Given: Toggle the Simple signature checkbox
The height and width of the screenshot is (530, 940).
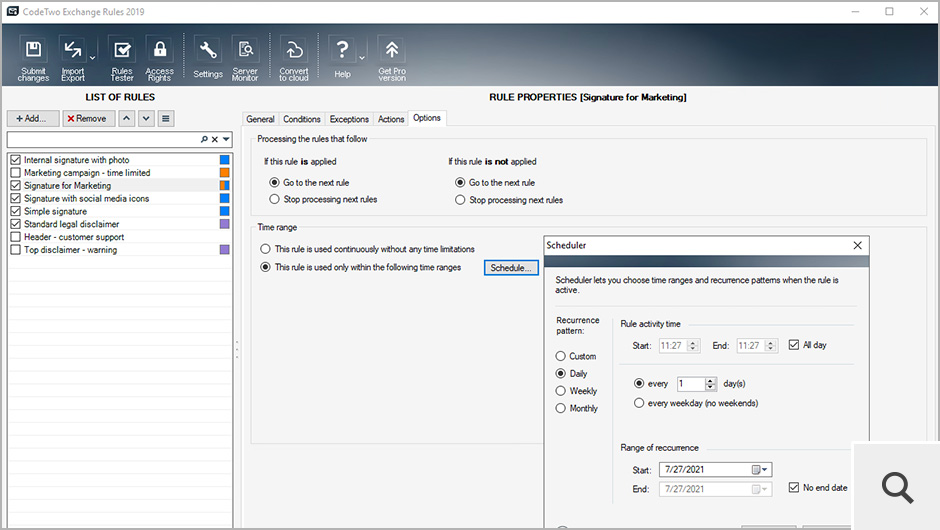Looking at the screenshot, I should [16, 211].
